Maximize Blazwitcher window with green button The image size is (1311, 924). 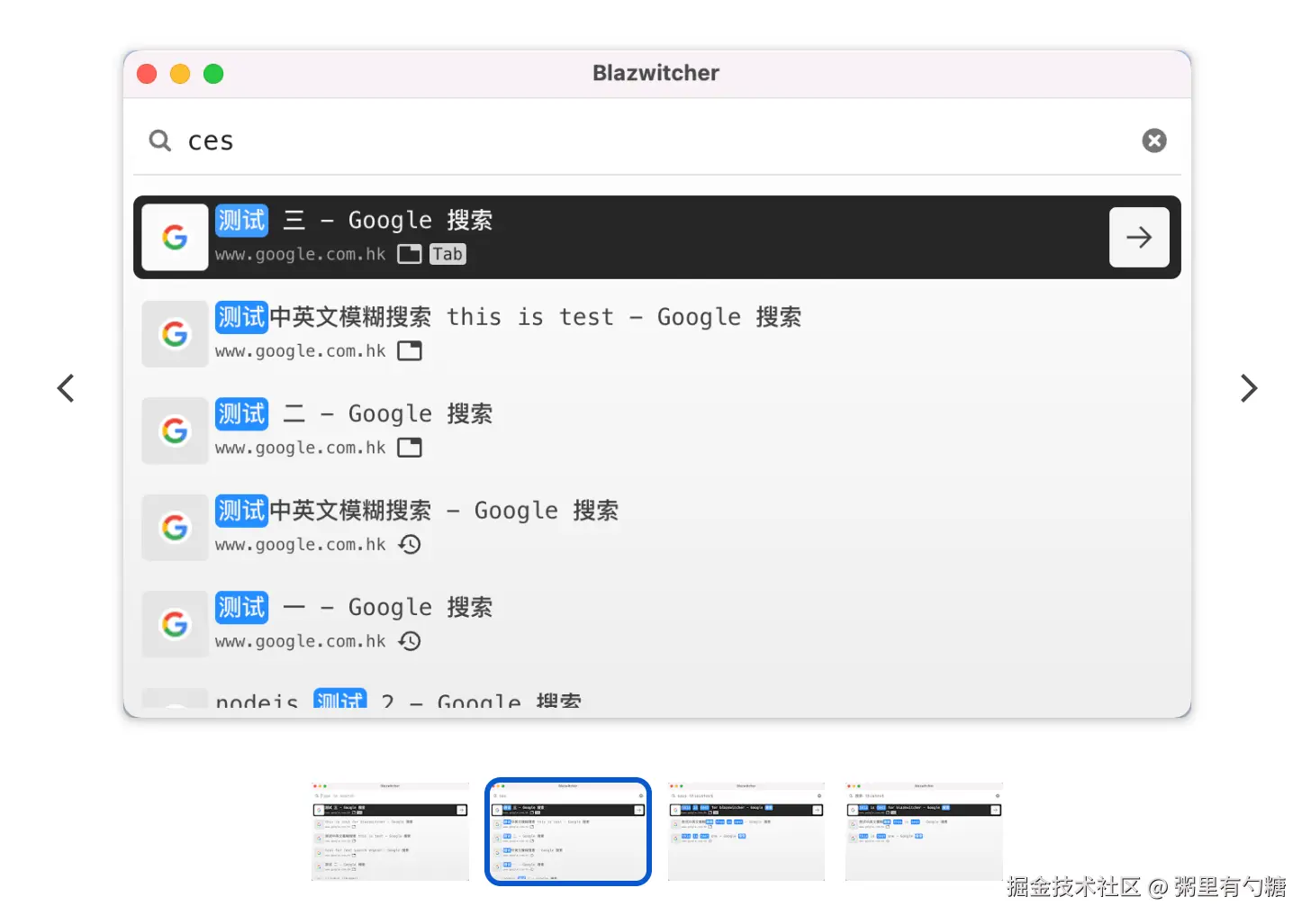213,74
